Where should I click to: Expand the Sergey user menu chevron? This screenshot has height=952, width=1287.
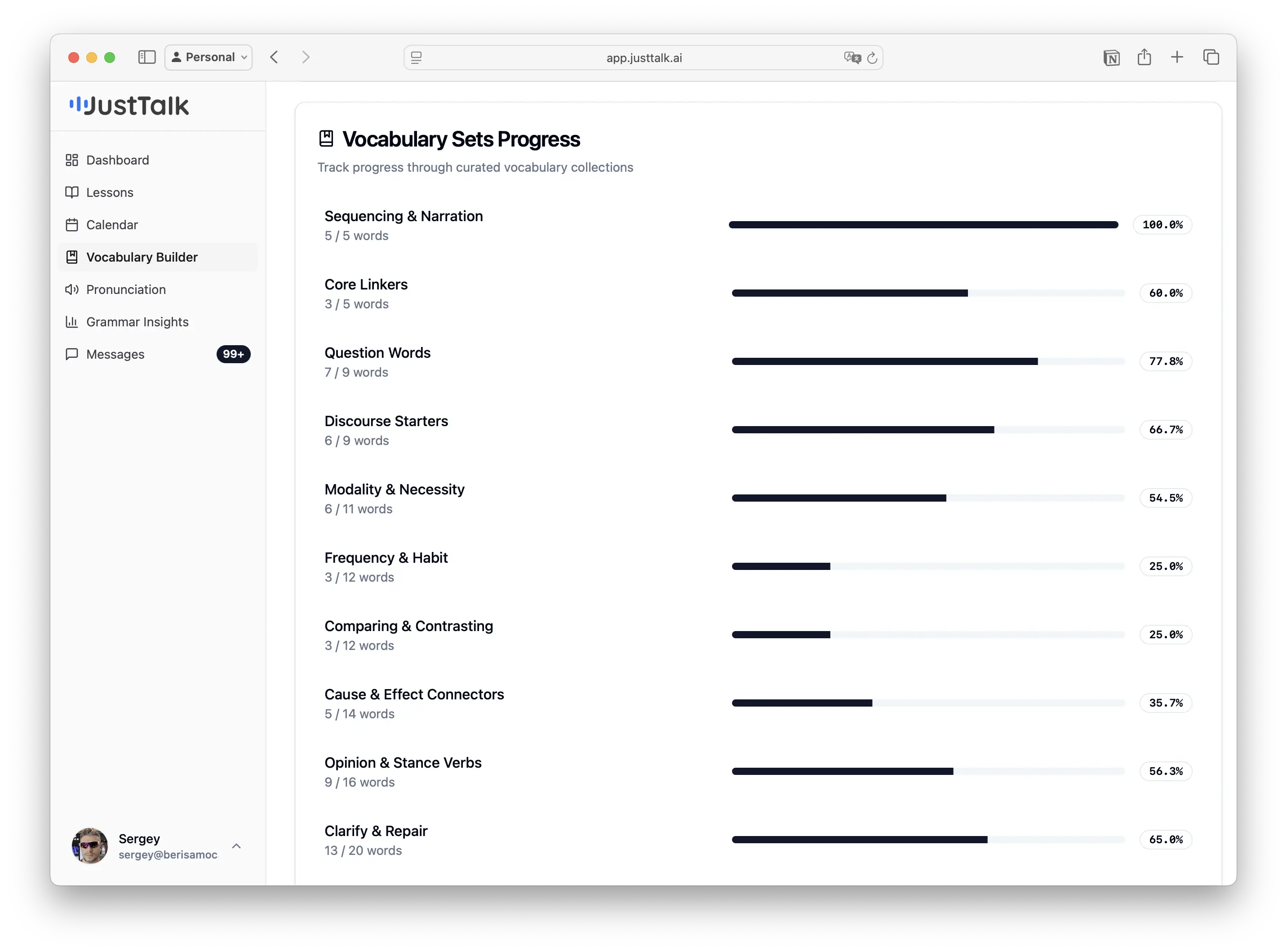236,846
